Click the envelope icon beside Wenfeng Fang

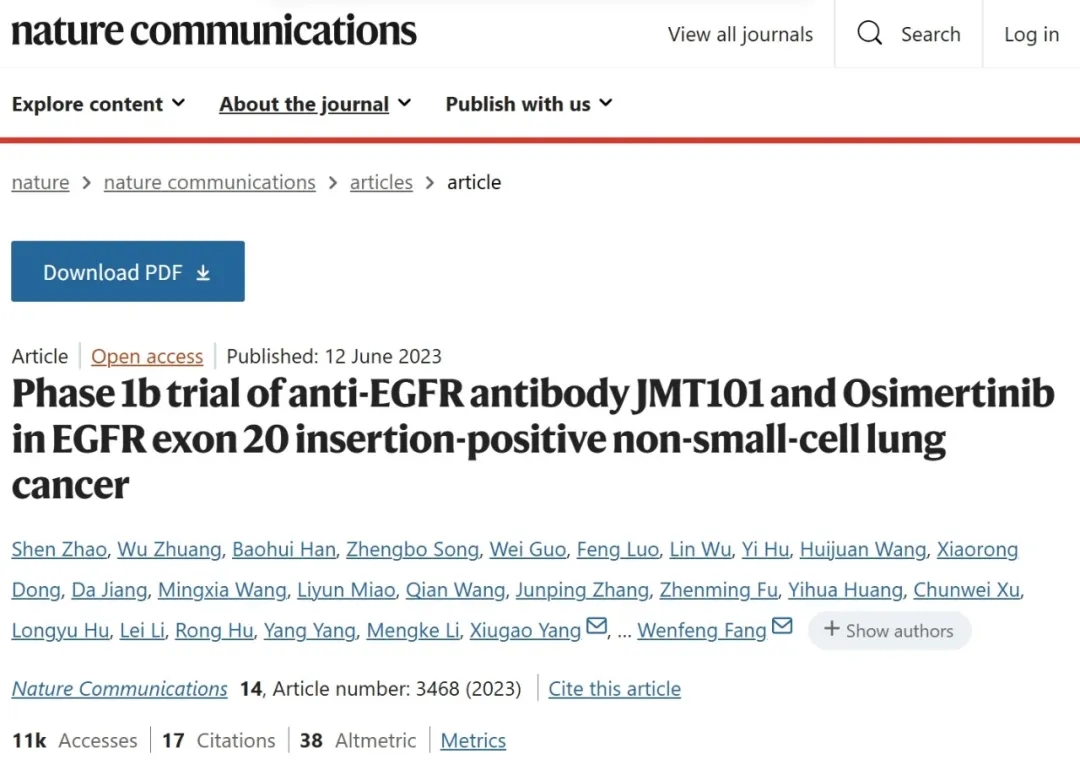[x=782, y=627]
